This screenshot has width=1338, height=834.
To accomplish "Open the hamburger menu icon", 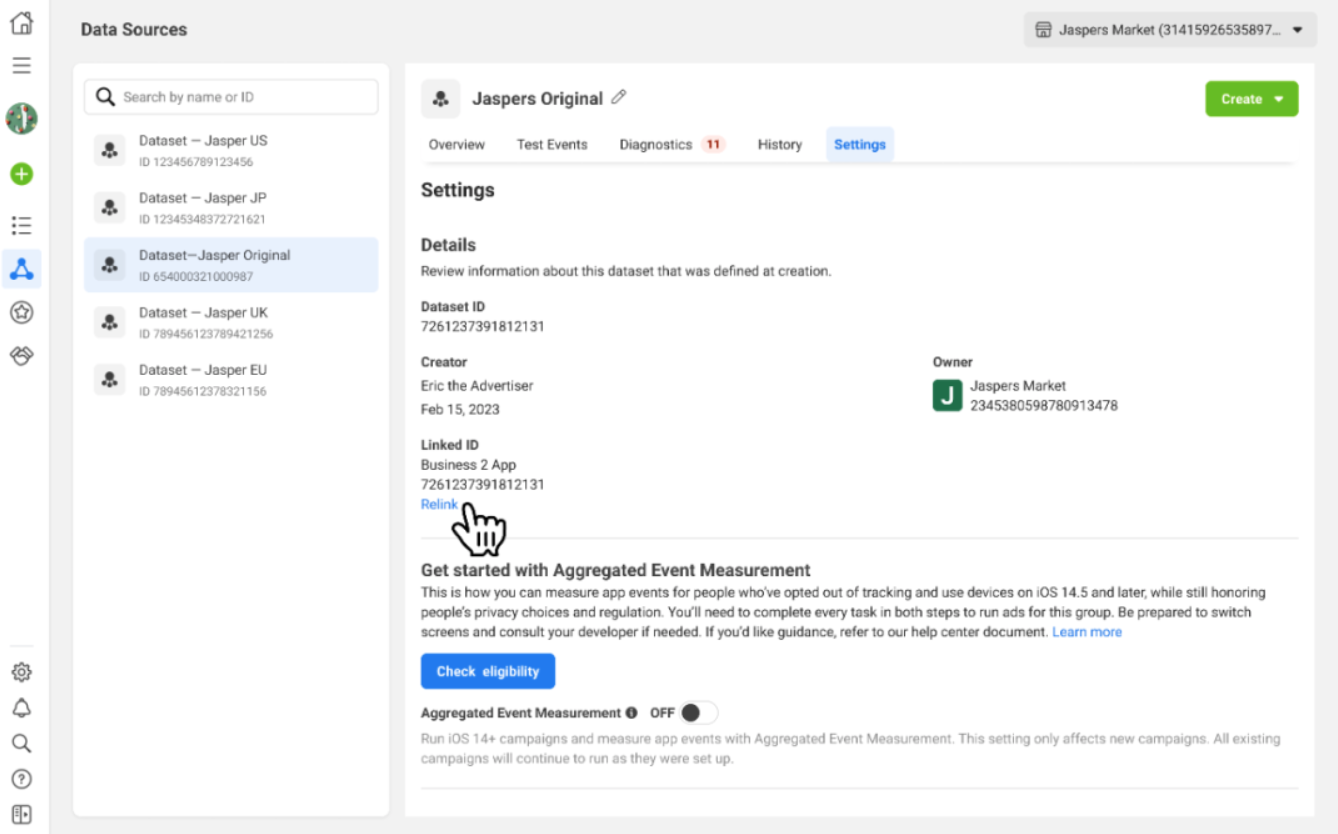I will [x=21, y=66].
